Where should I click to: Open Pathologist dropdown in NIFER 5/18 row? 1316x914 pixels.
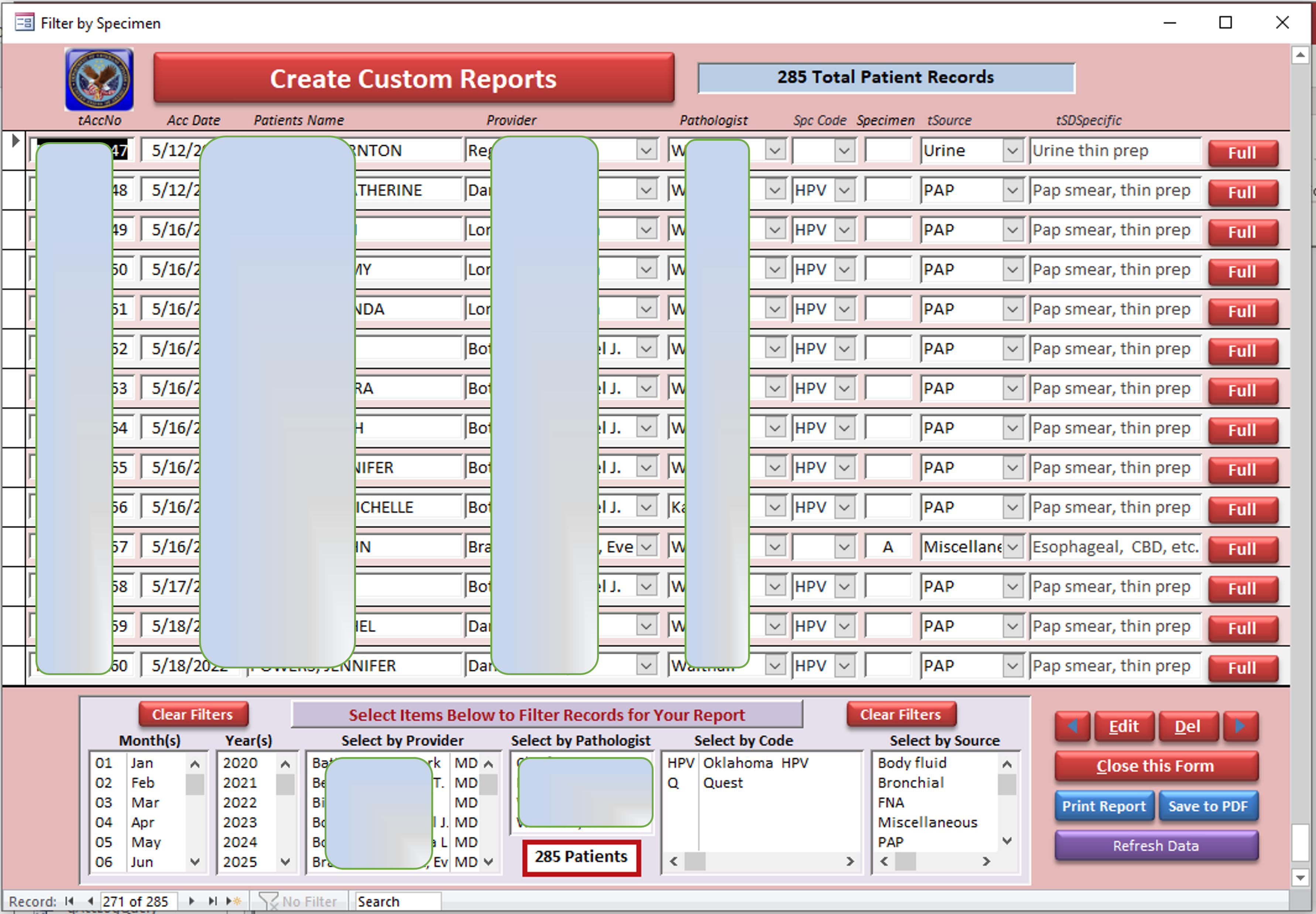tap(775, 666)
